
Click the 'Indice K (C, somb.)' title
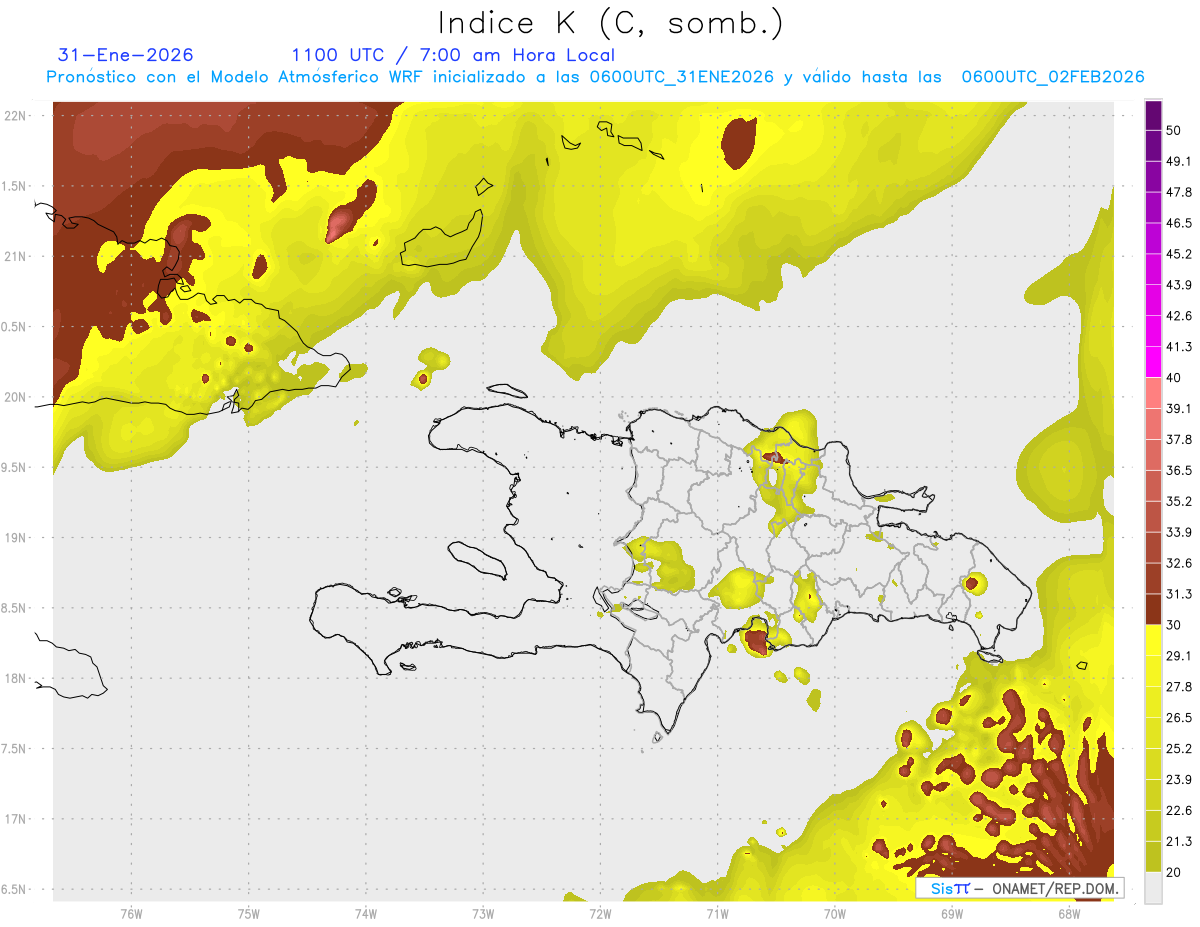pyautogui.click(x=610, y=23)
